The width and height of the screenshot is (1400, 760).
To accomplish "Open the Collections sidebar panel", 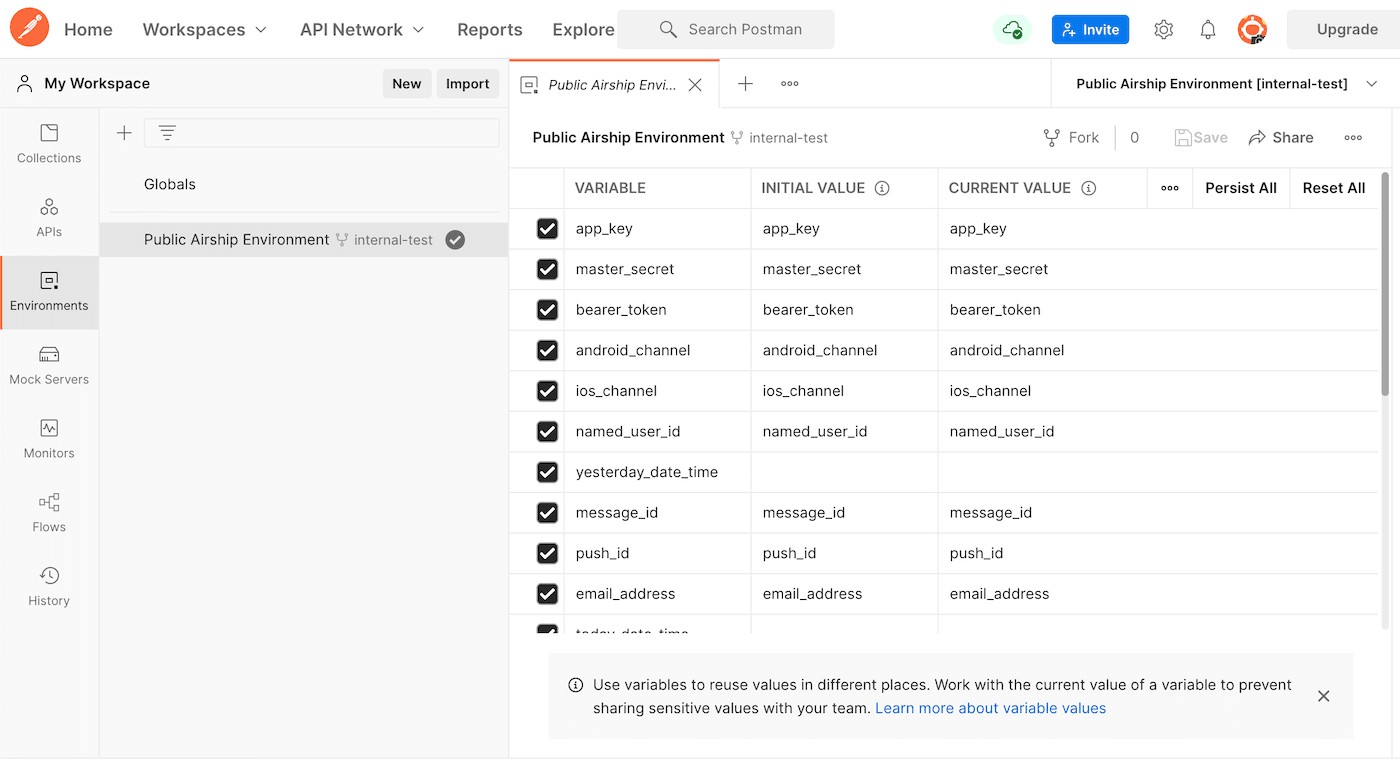I will (49, 144).
